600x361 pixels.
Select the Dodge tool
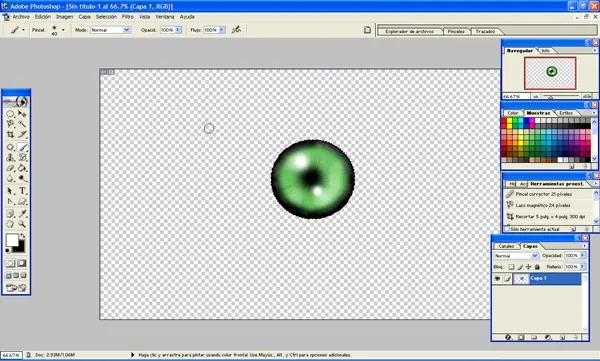22,178
